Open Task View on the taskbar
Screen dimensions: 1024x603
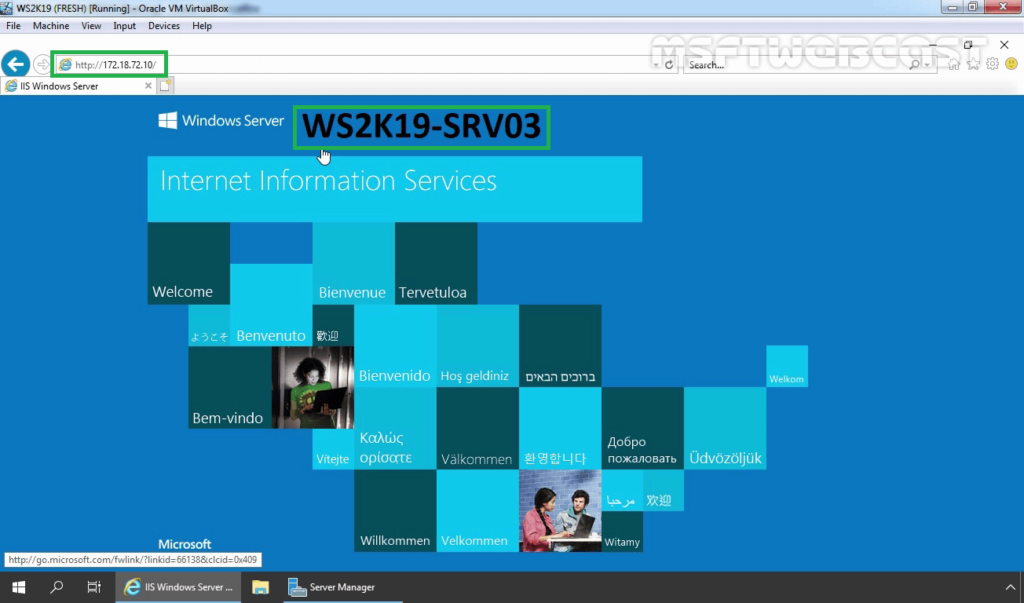pyautogui.click(x=94, y=587)
